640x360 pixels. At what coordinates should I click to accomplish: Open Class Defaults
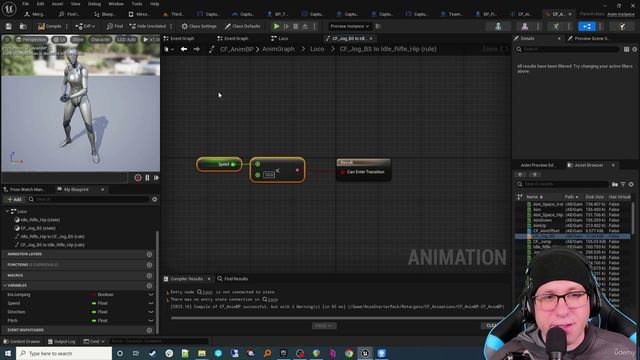coord(242,26)
